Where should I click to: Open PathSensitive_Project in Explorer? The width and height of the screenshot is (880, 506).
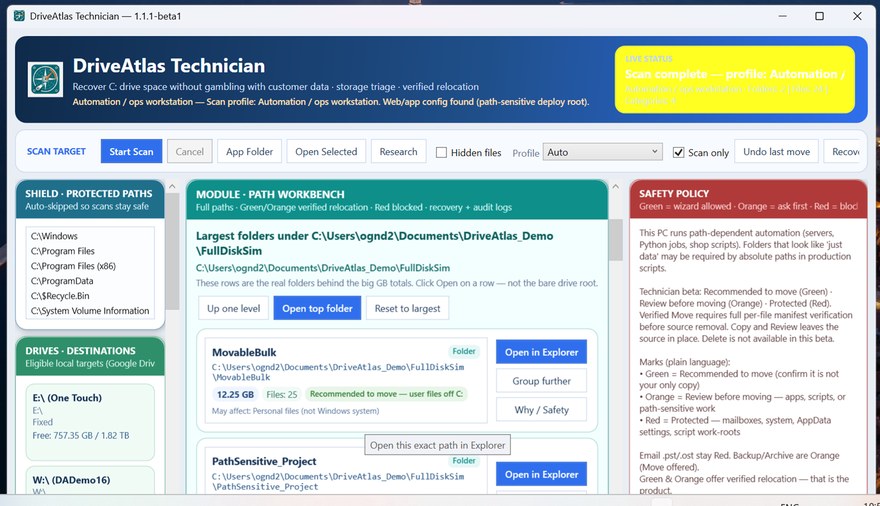coord(542,474)
